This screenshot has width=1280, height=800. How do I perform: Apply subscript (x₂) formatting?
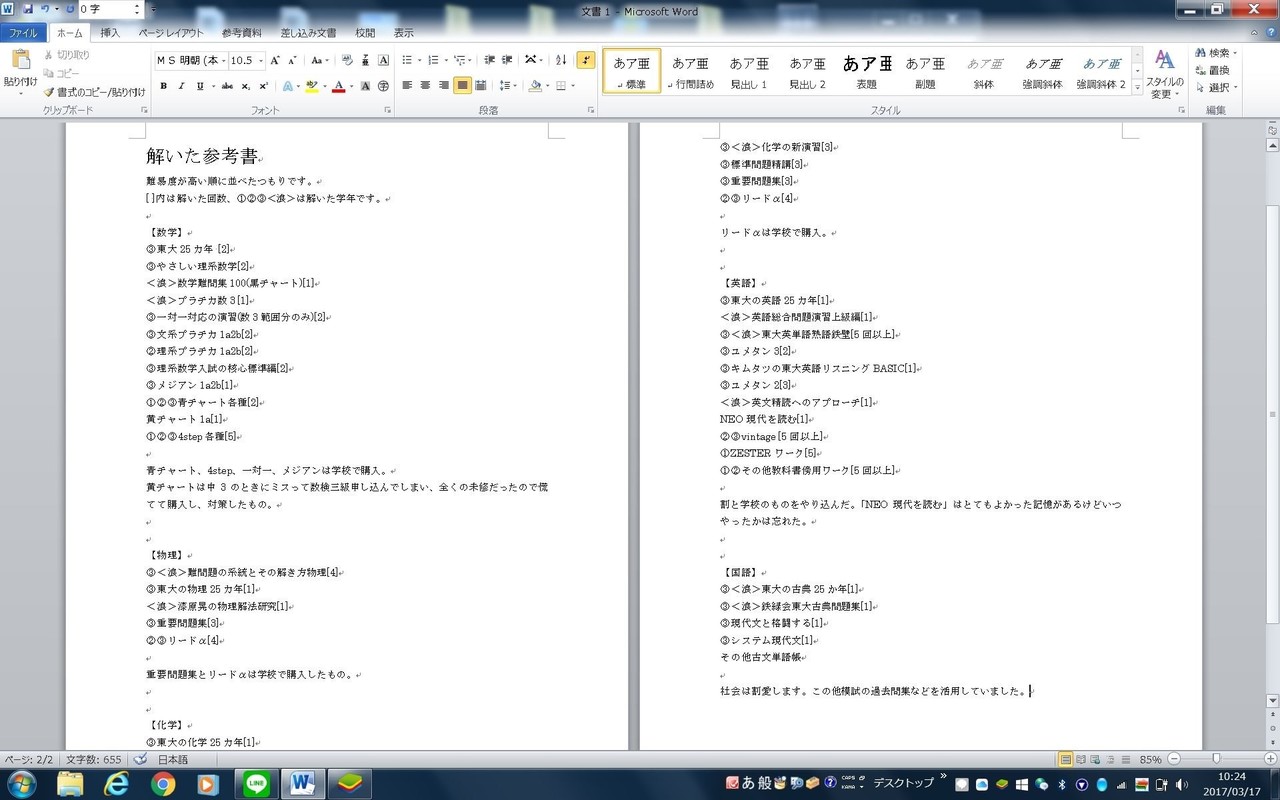click(x=247, y=86)
